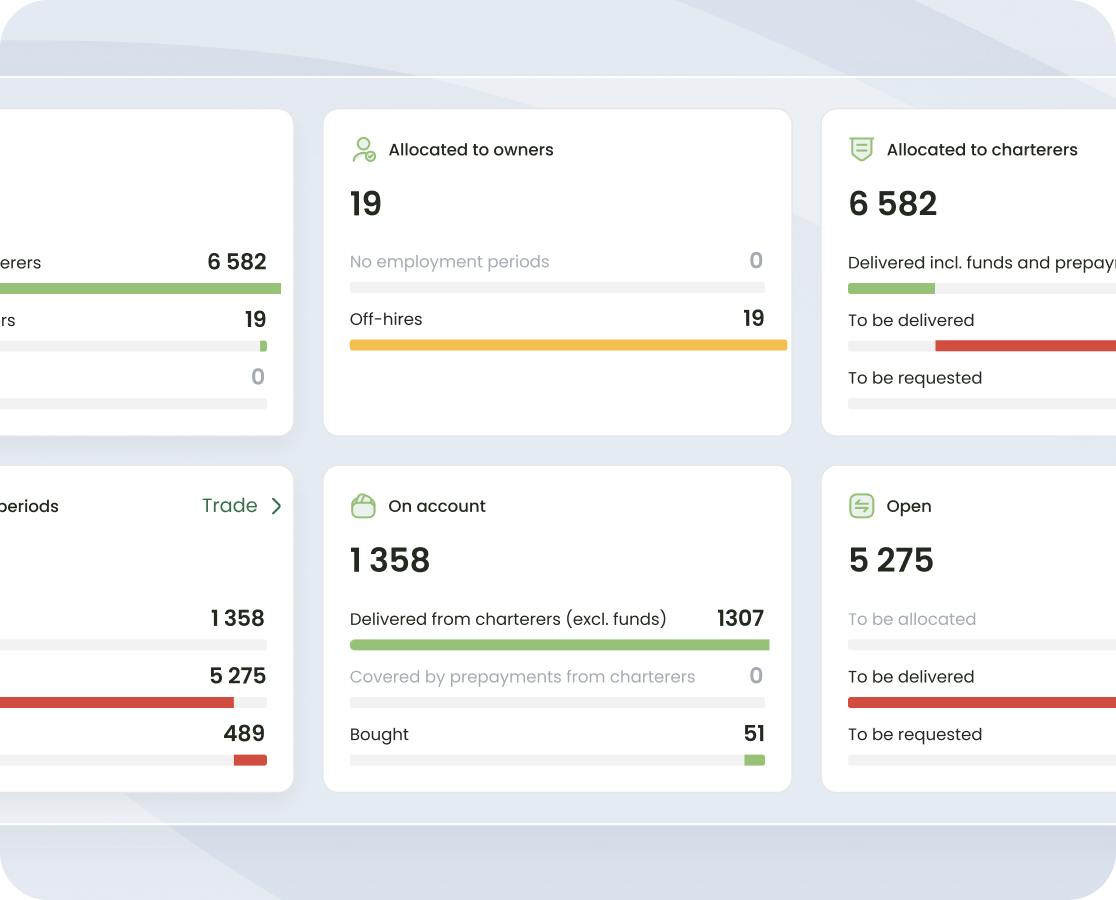Click the Bought row label

[x=379, y=734]
